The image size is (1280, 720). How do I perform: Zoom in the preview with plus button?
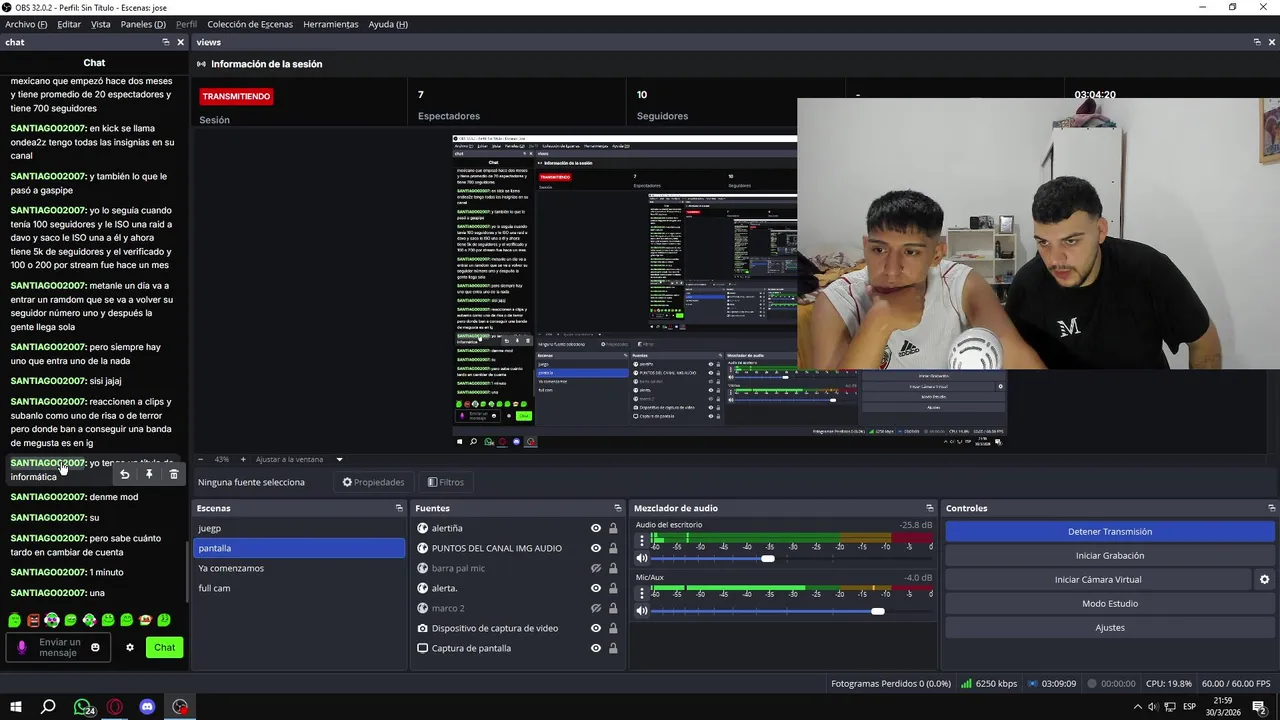[243, 459]
